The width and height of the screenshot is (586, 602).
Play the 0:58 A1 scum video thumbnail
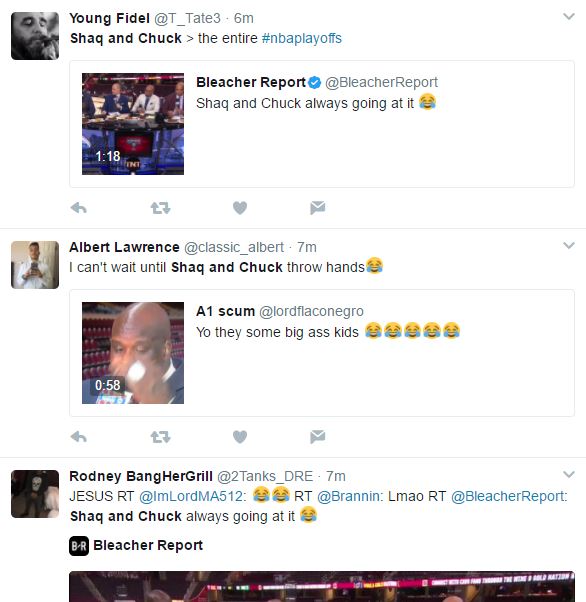pos(133,353)
